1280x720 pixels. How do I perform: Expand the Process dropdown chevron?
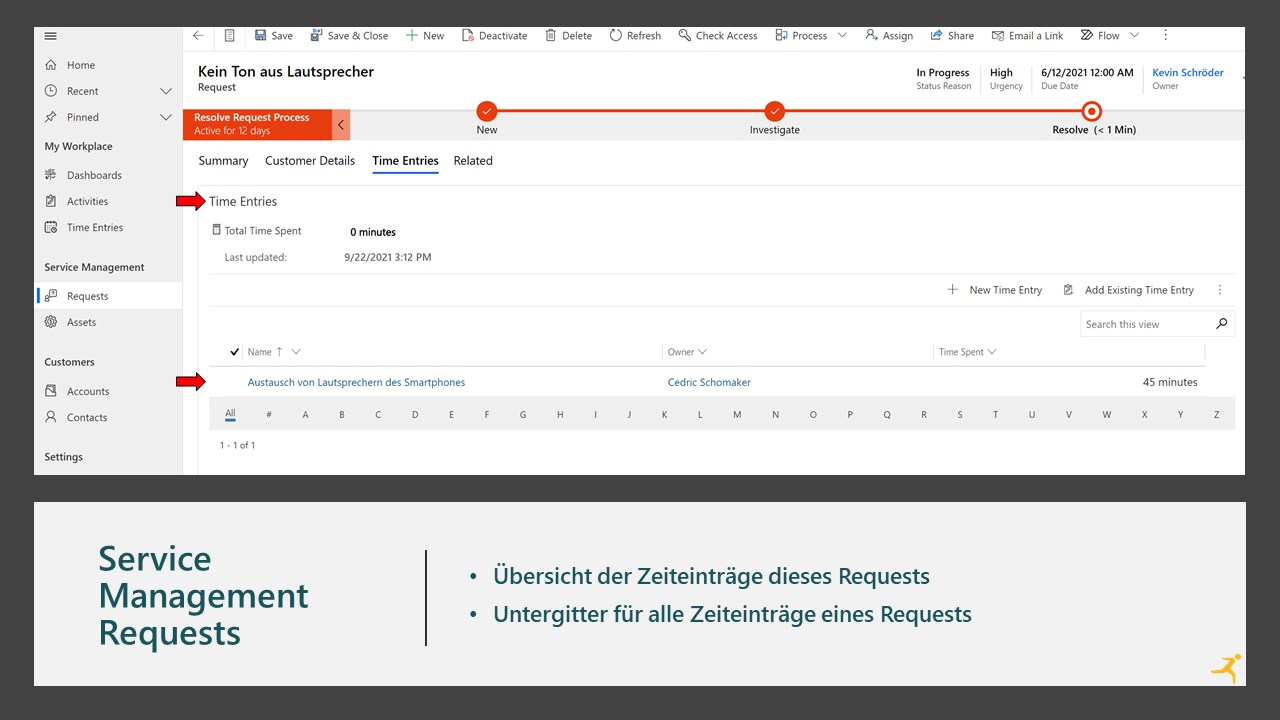[842, 35]
